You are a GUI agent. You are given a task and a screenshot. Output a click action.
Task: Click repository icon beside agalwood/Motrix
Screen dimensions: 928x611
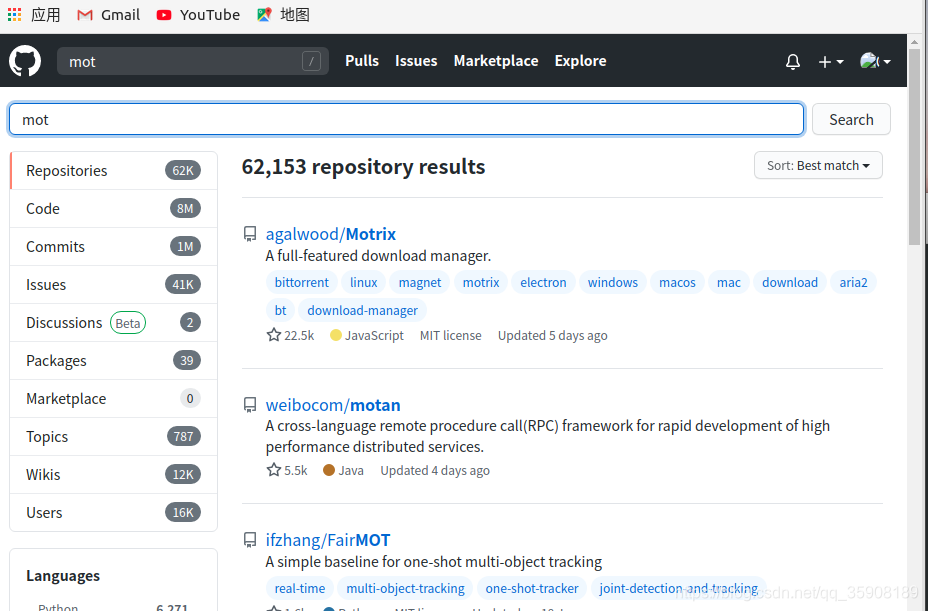click(250, 234)
